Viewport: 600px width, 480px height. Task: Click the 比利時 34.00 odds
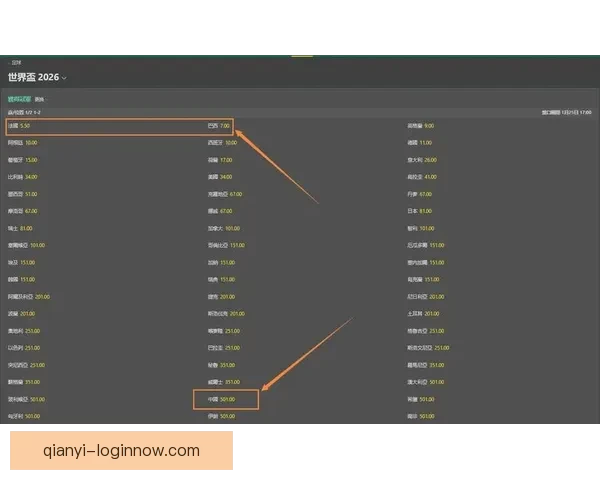point(23,177)
